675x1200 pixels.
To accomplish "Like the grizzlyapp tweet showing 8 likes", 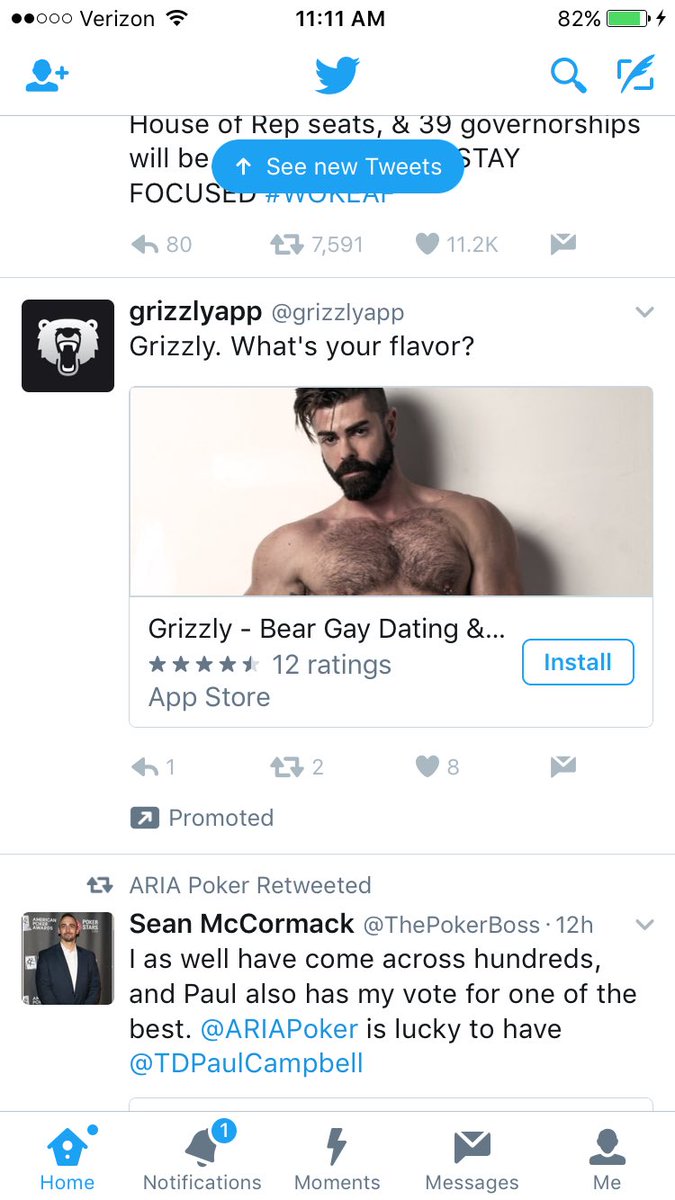I will click(x=438, y=767).
